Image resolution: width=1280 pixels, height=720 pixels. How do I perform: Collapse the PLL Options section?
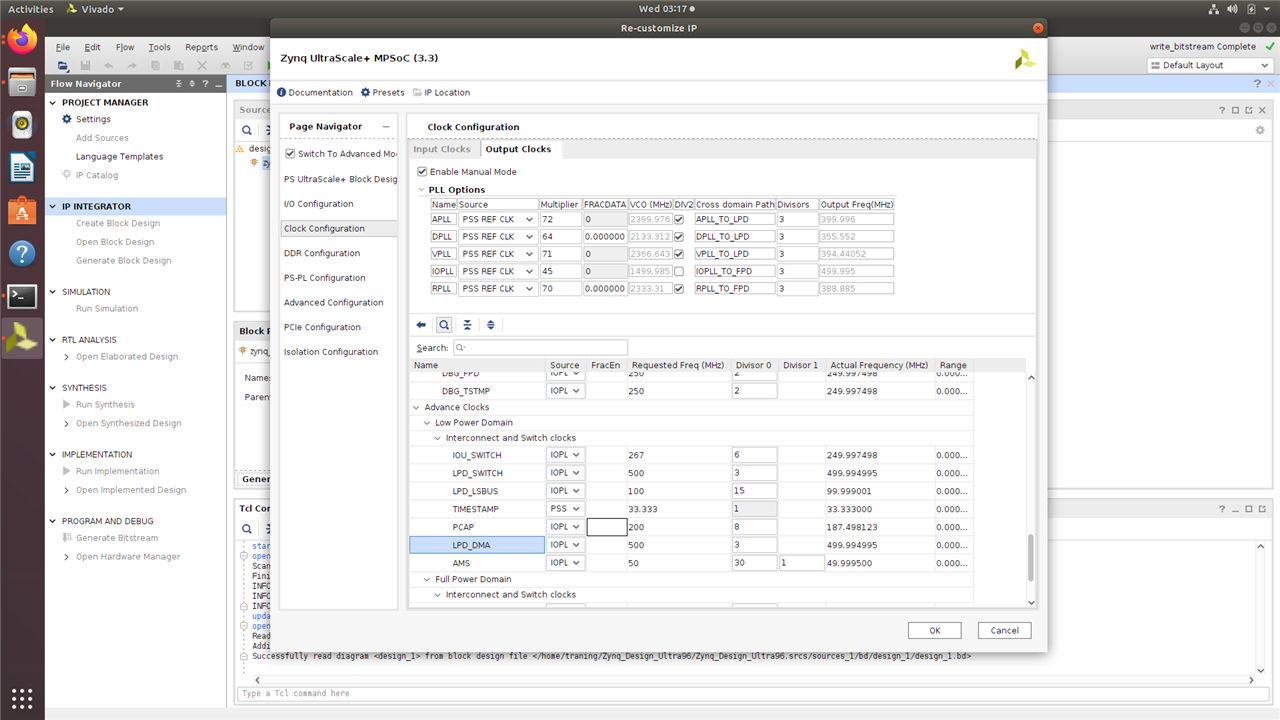click(421, 190)
